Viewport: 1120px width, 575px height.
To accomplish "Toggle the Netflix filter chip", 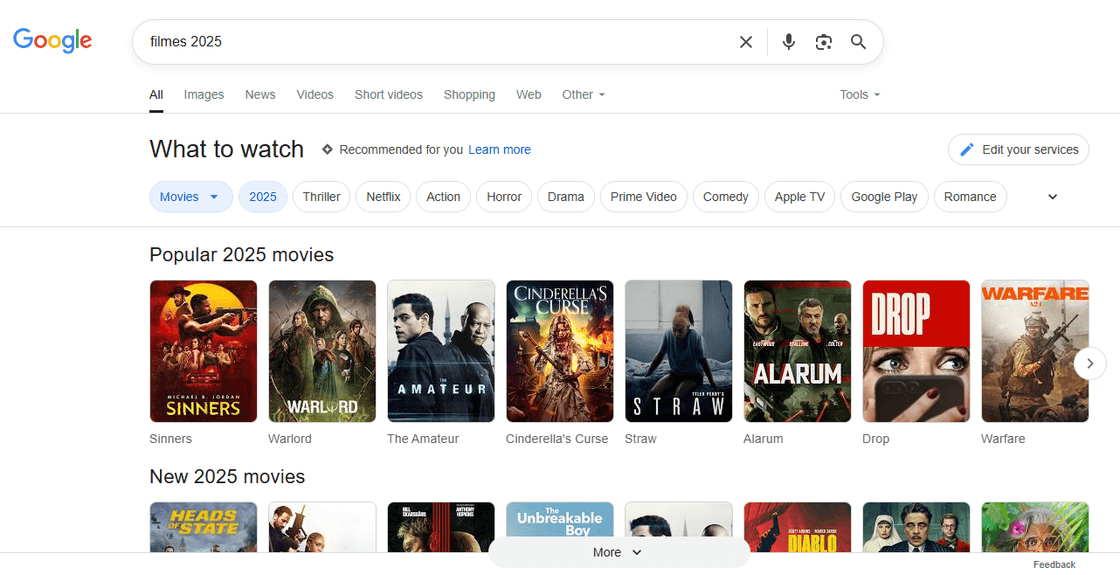I will (384, 196).
